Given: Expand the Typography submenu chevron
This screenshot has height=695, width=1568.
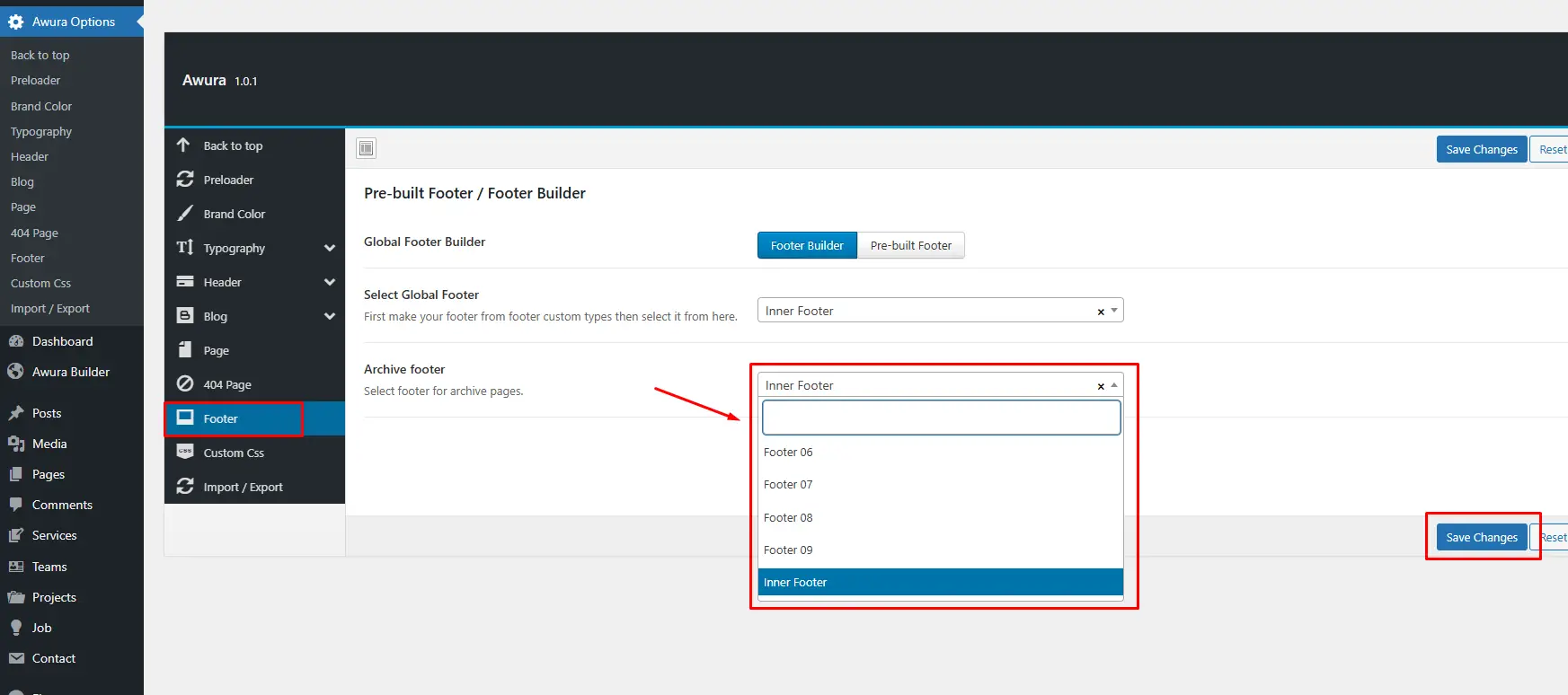Looking at the screenshot, I should pyautogui.click(x=330, y=248).
